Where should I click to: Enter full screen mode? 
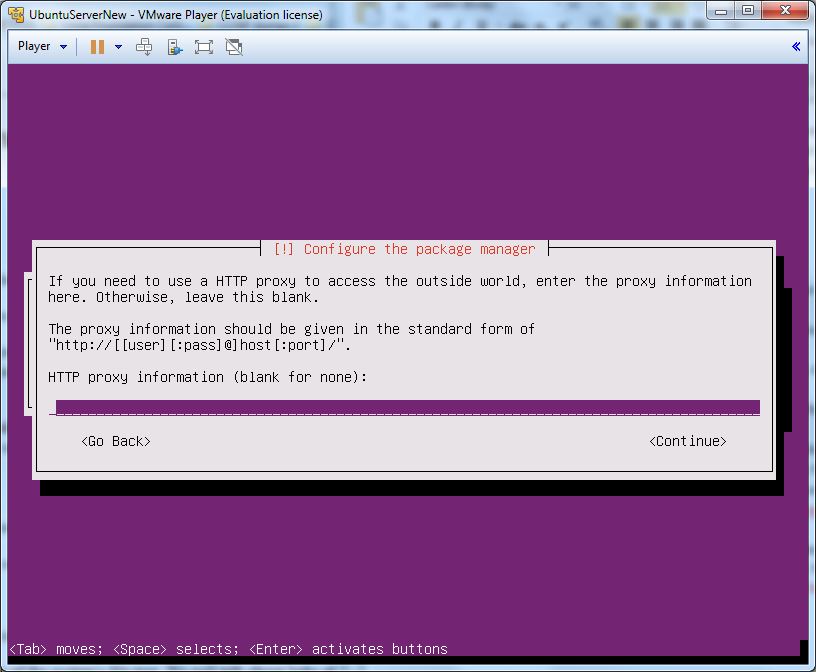[204, 47]
